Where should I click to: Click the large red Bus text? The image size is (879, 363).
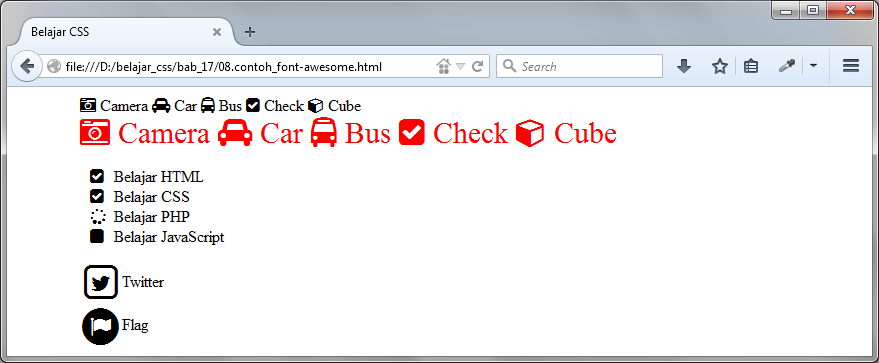[367, 133]
